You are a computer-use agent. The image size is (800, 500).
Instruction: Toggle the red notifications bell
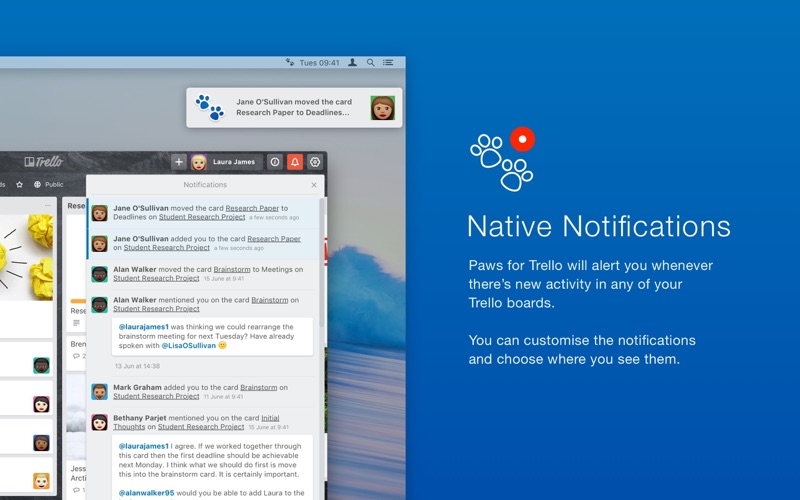coord(295,162)
